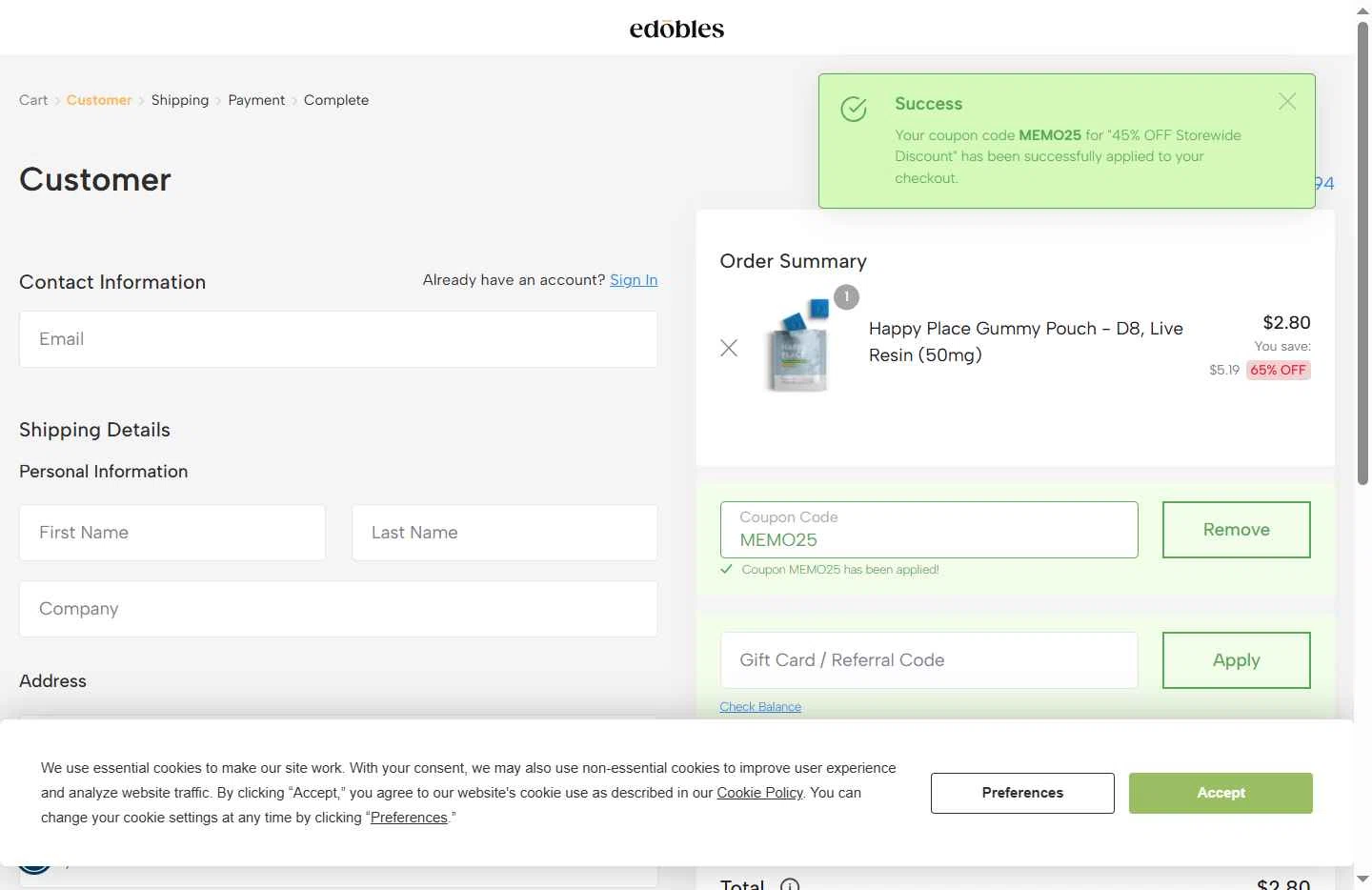Click the page vertical scrollbar

point(1363,253)
